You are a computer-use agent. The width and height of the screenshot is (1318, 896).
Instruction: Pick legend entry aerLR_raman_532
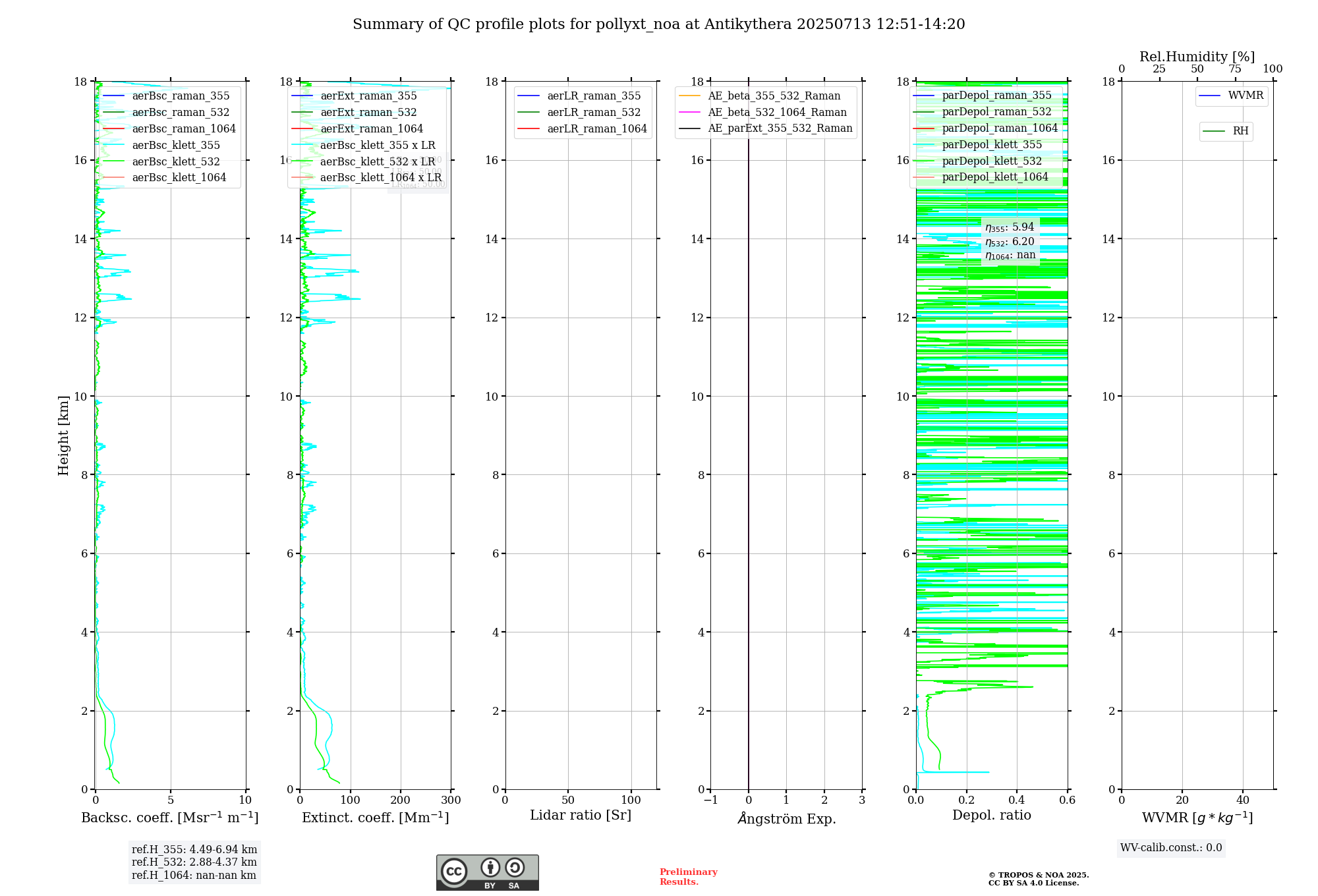click(579, 113)
